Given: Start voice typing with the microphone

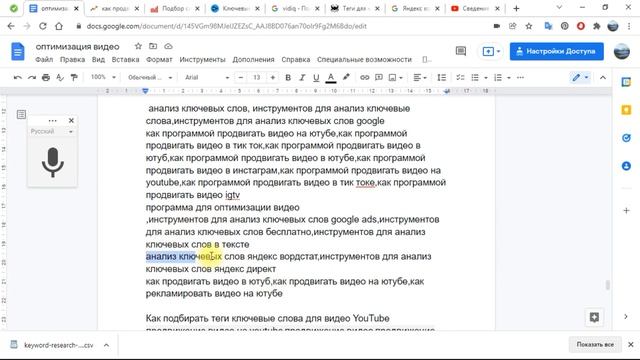Looking at the screenshot, I should pos(53,162).
